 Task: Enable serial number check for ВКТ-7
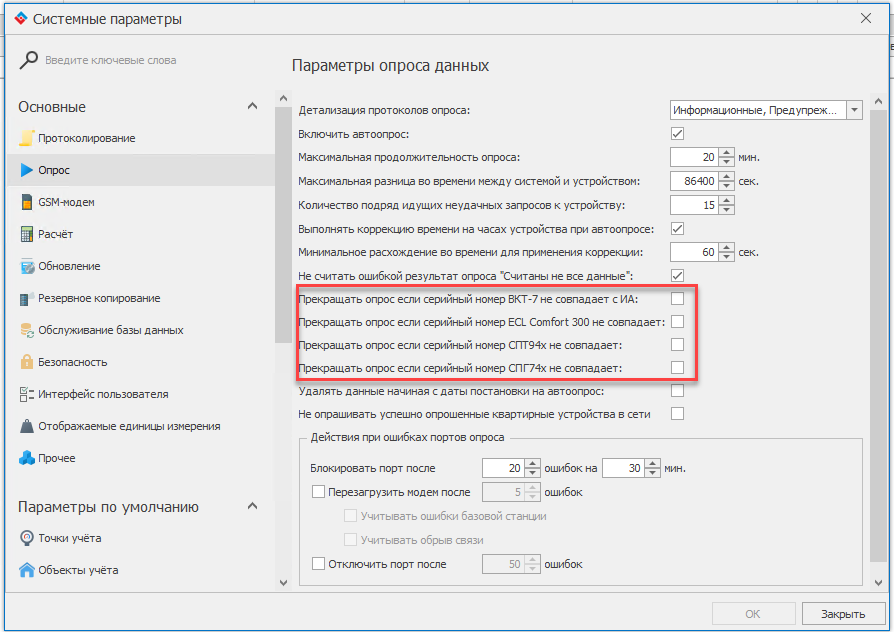677,299
